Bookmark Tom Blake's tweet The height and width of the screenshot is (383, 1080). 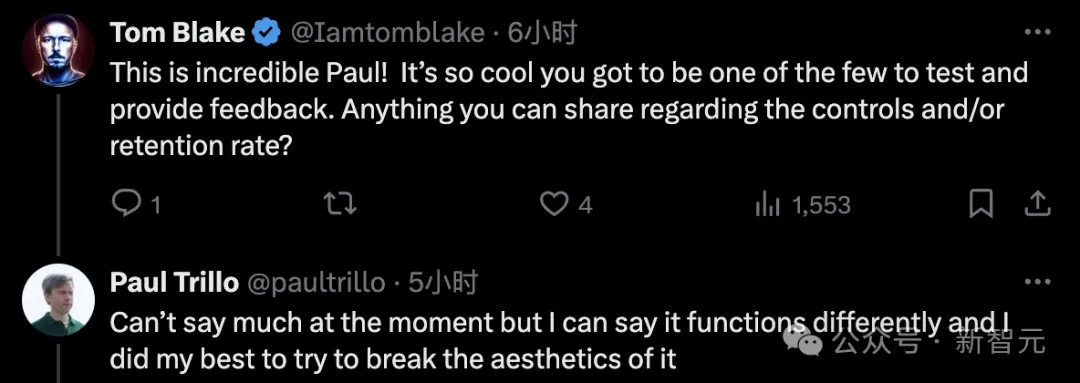[x=980, y=204]
